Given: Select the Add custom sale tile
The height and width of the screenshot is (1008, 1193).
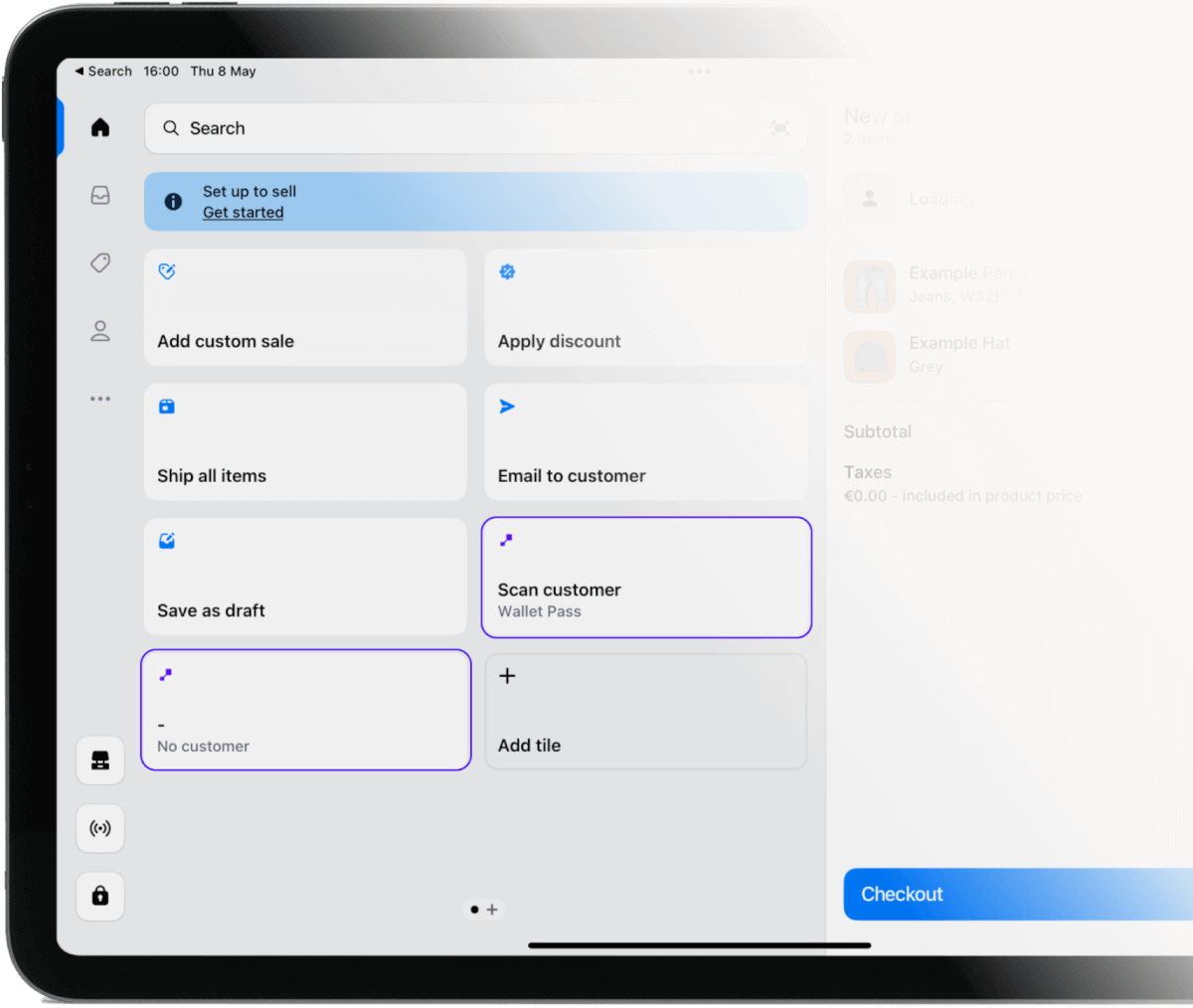Looking at the screenshot, I should [305, 307].
